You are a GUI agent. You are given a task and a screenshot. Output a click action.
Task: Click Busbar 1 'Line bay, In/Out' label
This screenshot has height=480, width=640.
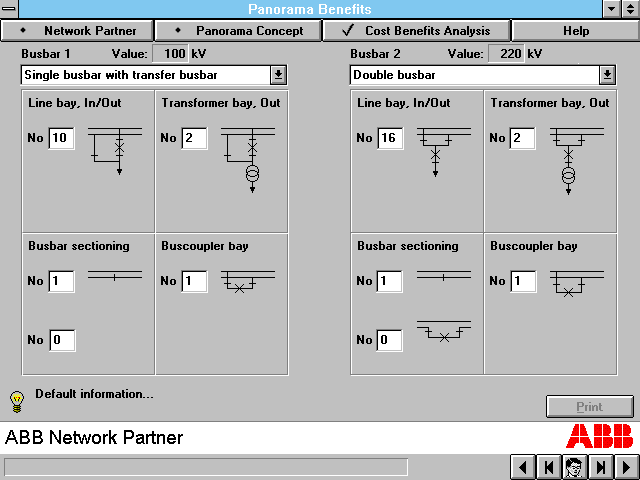coord(75,103)
